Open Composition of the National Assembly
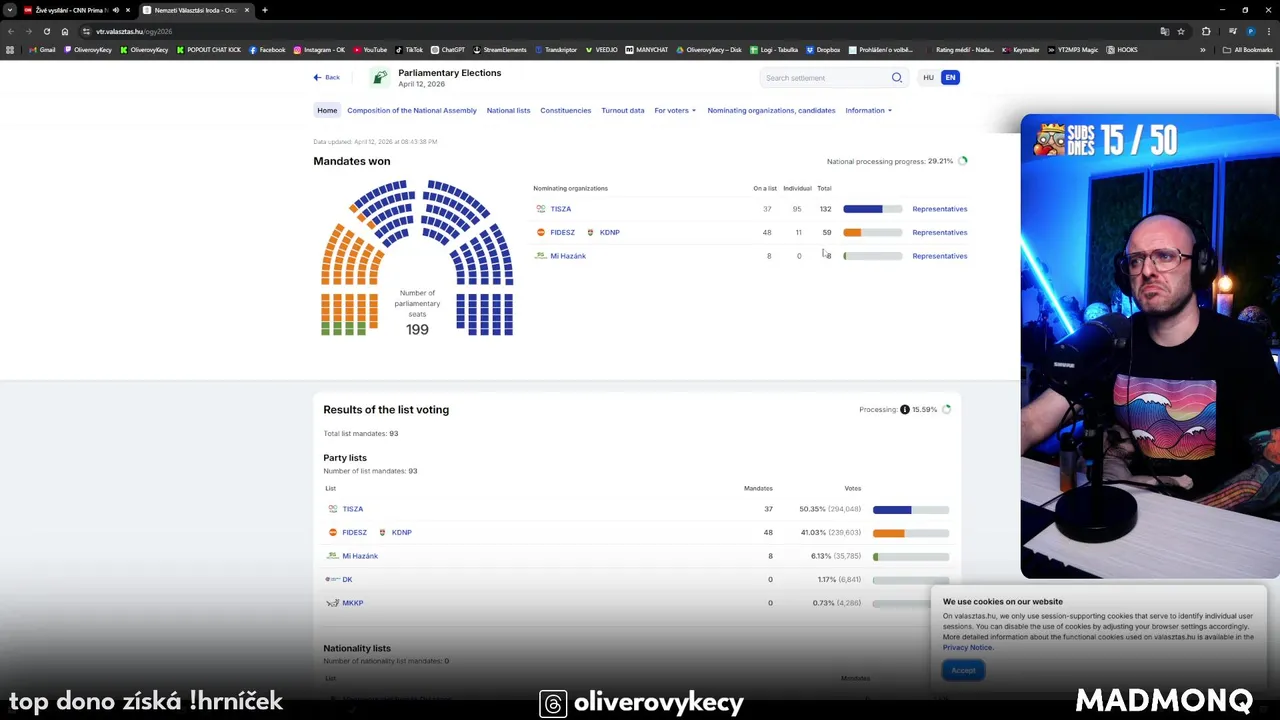Viewport: 1280px width, 720px height. [x=412, y=110]
